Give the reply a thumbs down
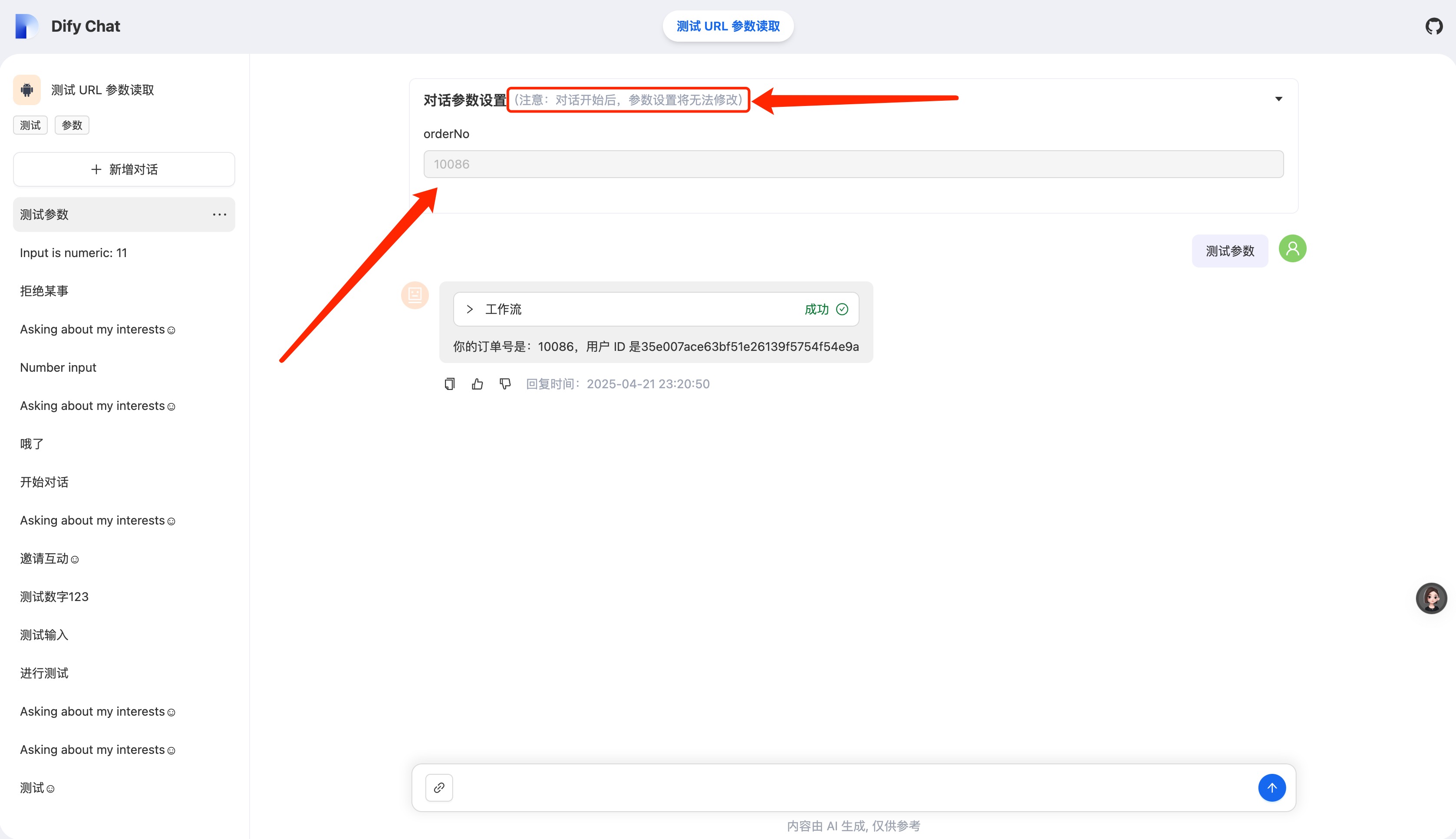This screenshot has width=1456, height=839. (505, 384)
